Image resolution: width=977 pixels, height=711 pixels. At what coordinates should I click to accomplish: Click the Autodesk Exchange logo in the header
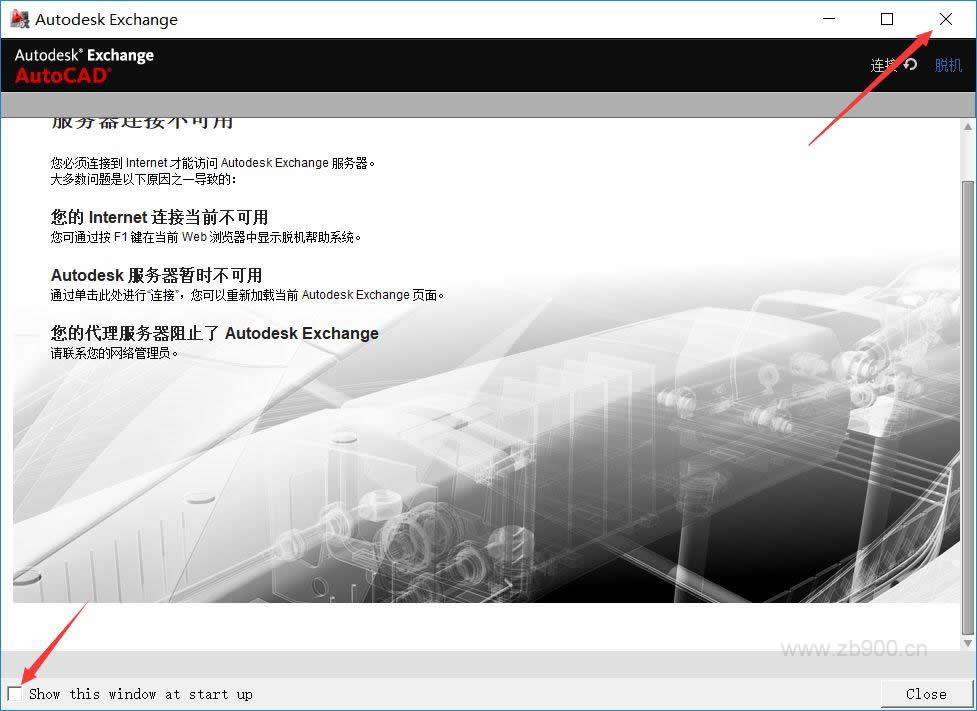click(85, 55)
